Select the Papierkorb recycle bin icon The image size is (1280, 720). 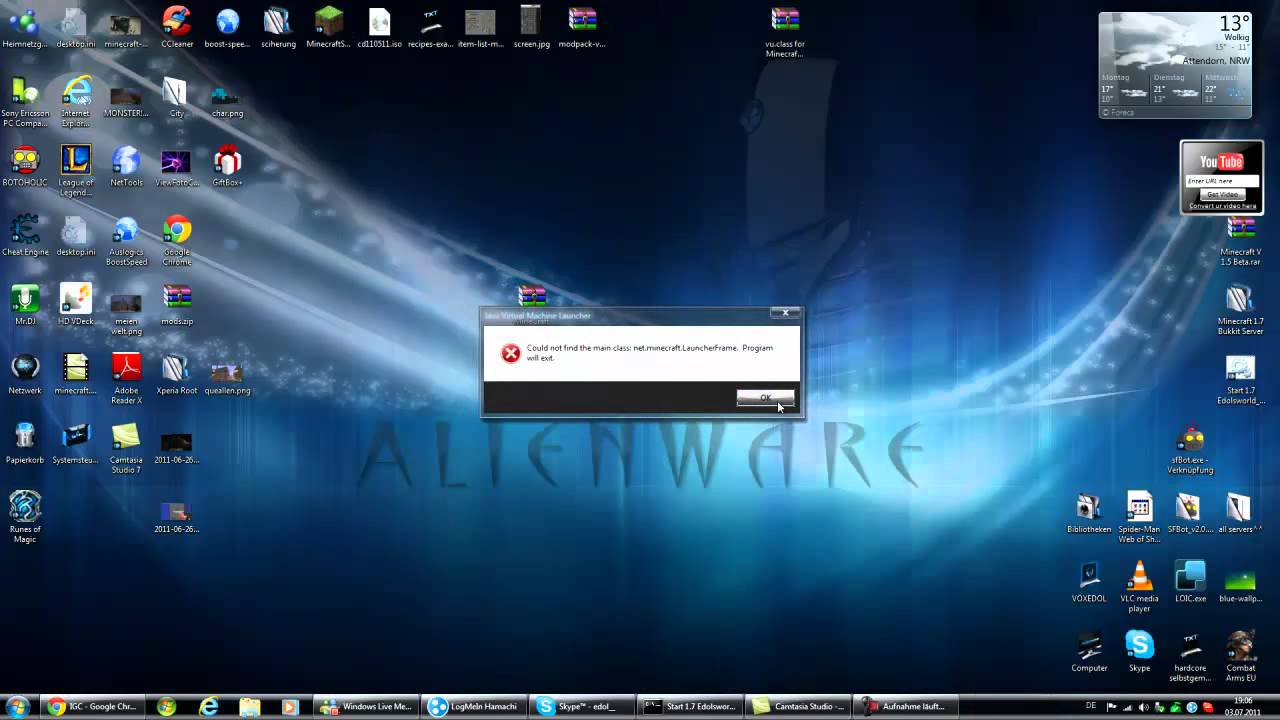tap(25, 444)
